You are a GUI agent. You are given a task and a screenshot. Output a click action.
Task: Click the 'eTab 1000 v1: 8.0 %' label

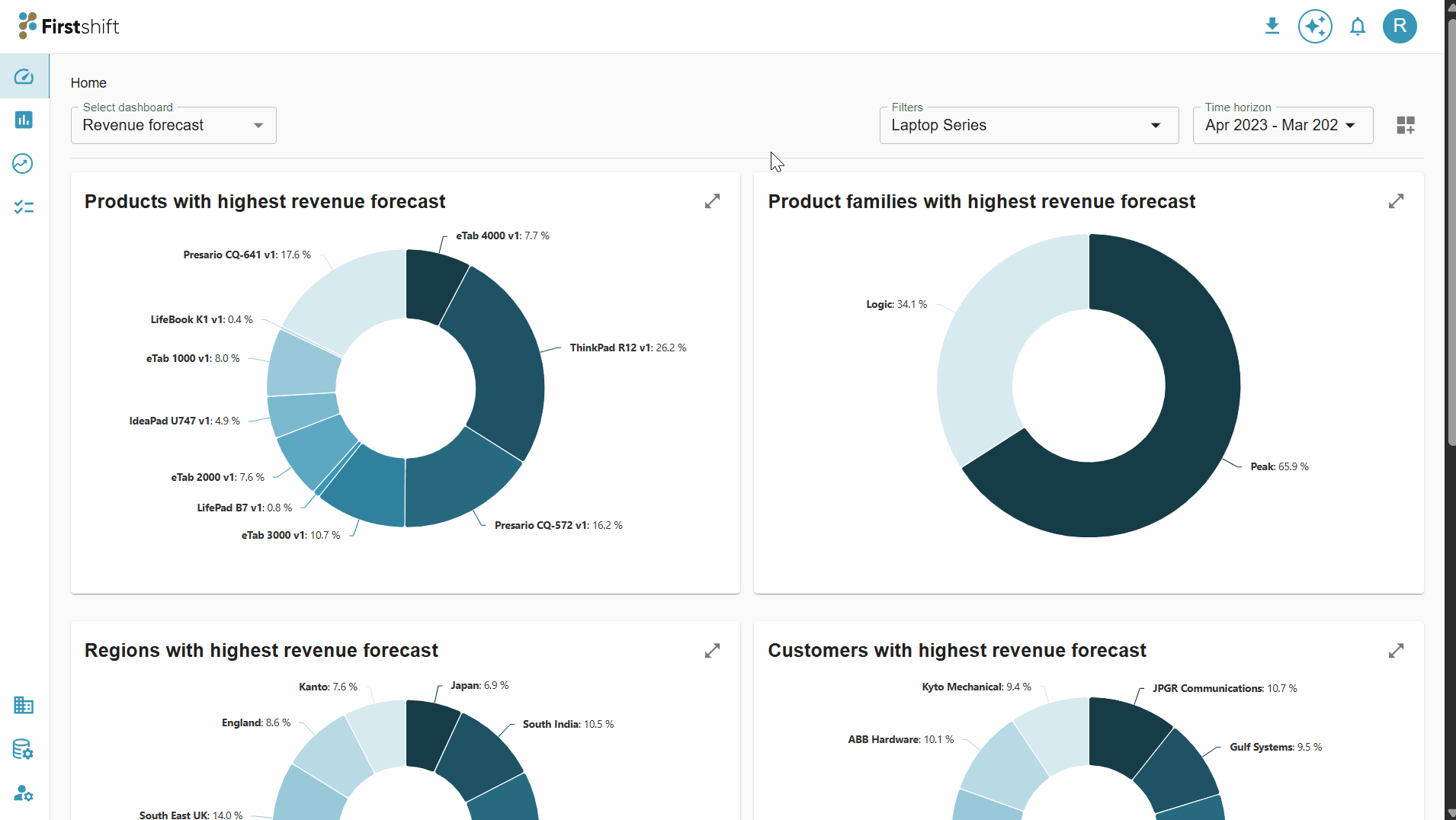coord(193,358)
